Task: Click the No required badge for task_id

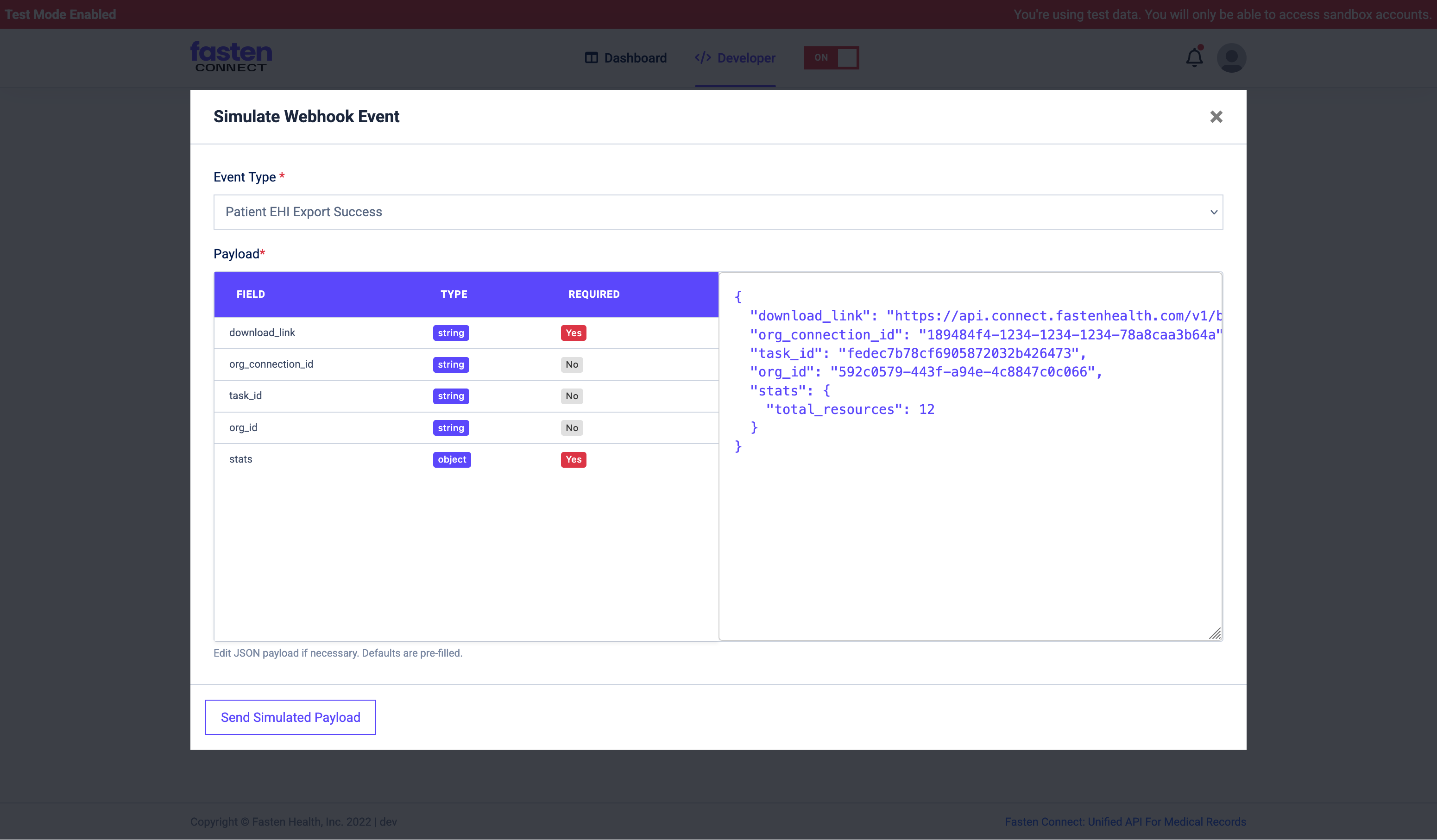Action: pyautogui.click(x=572, y=395)
